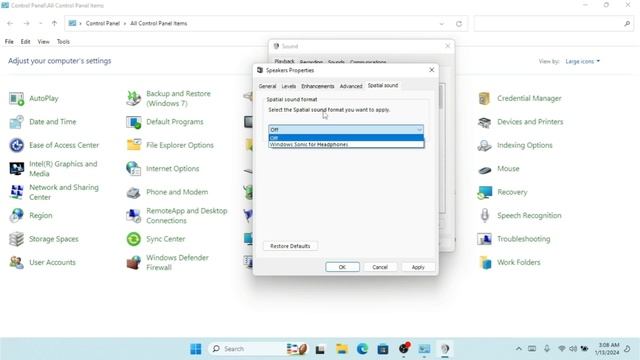Switch to the Enhancements tab
The image size is (640, 360).
click(318, 86)
